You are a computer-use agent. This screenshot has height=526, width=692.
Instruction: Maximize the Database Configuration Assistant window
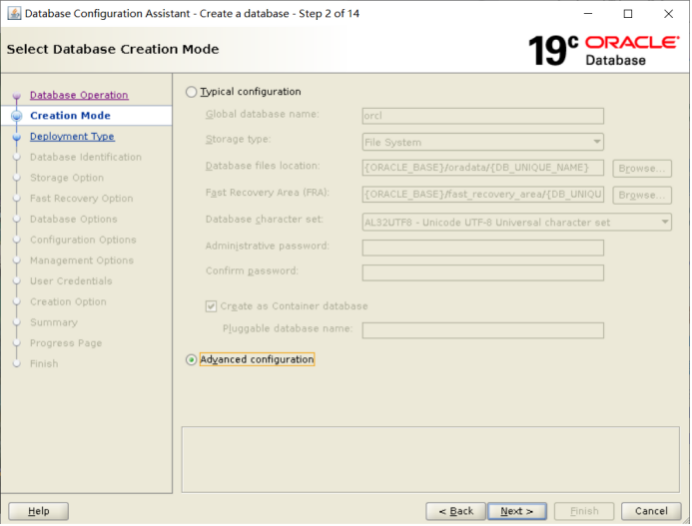628,14
